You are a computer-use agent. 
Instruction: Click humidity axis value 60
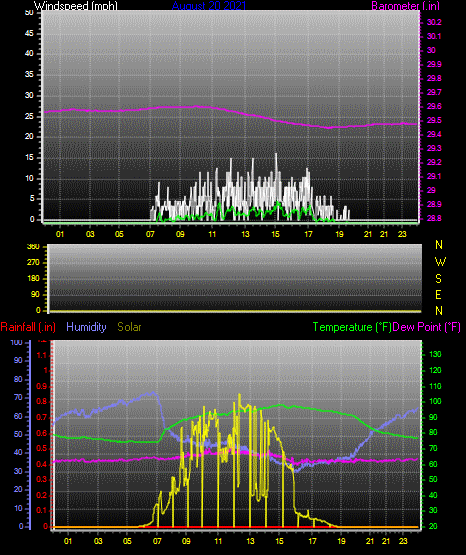click(x=18, y=416)
